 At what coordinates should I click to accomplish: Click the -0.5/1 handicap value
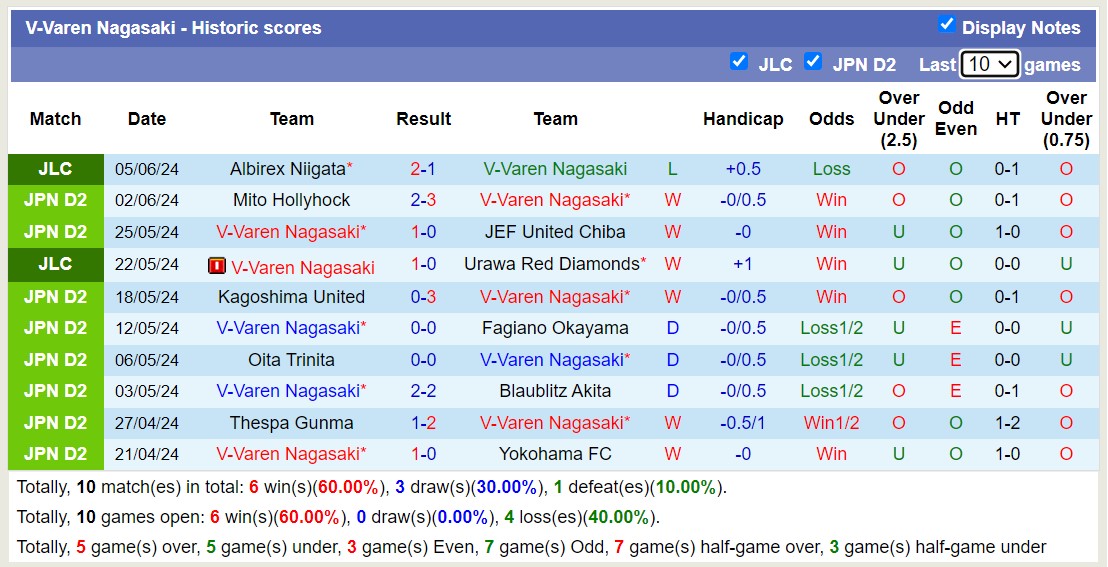743,423
